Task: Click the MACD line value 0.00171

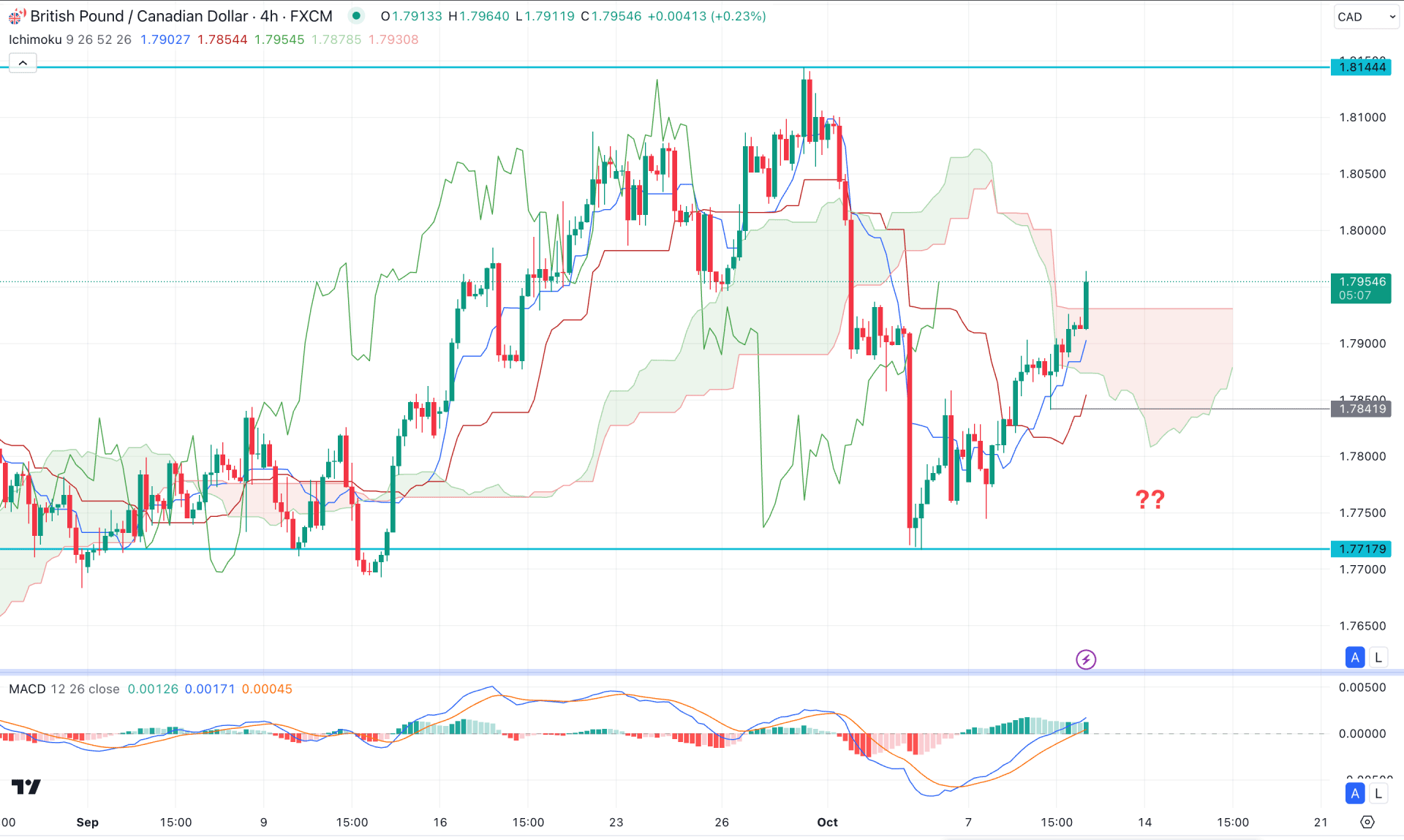Action: 210,689
